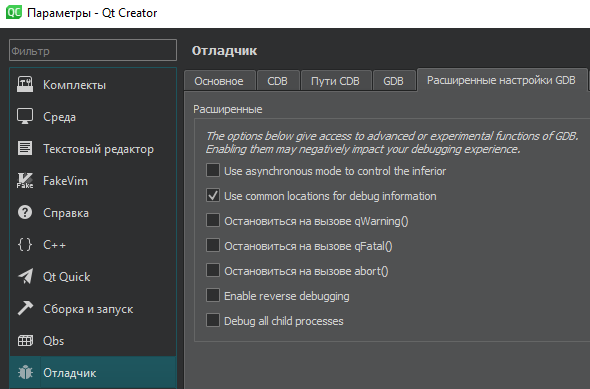
Task: Enable asynchronous mode to control the inferior
Action: [x=213, y=170]
